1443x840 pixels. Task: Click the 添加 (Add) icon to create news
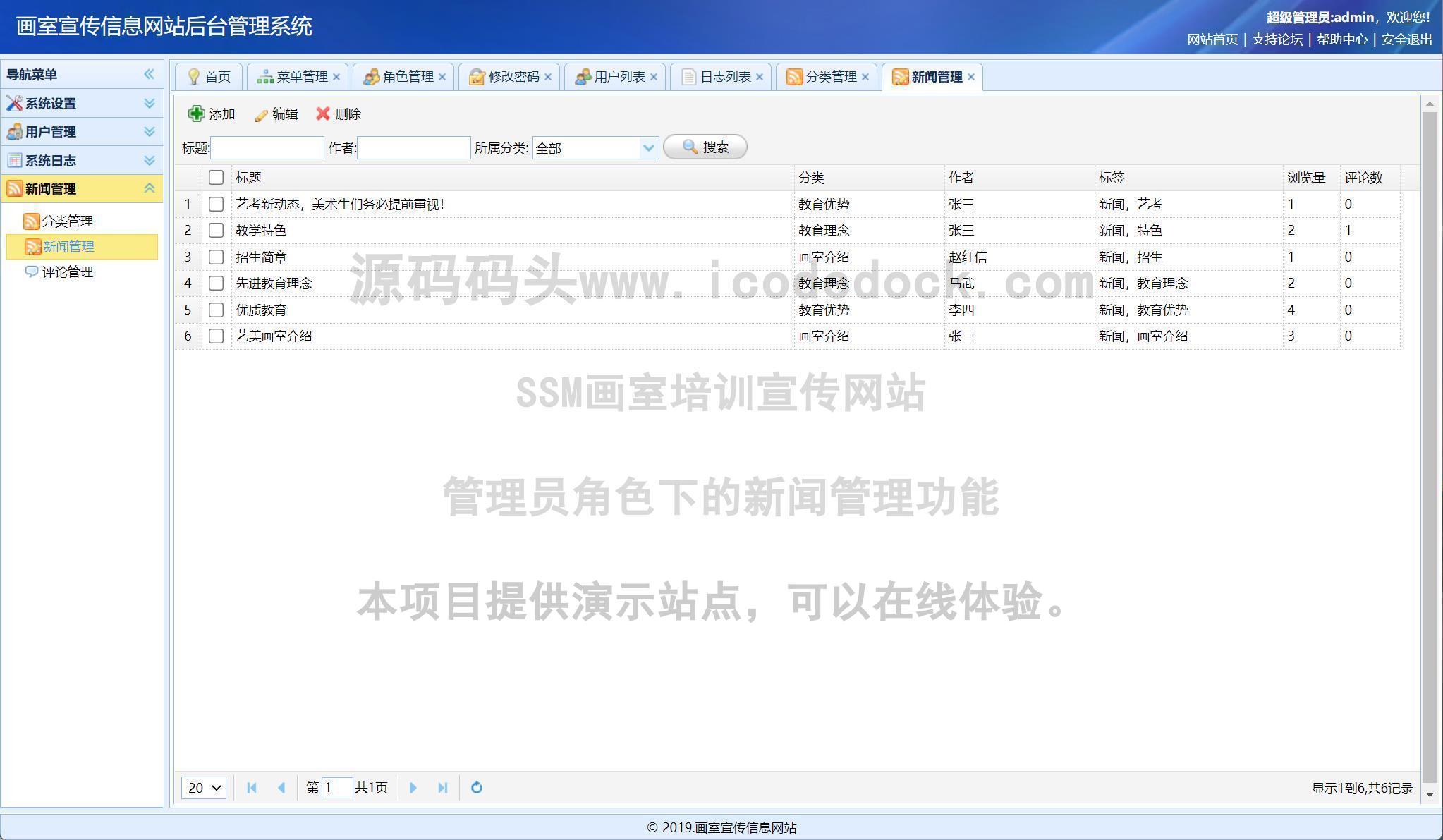pyautogui.click(x=195, y=114)
